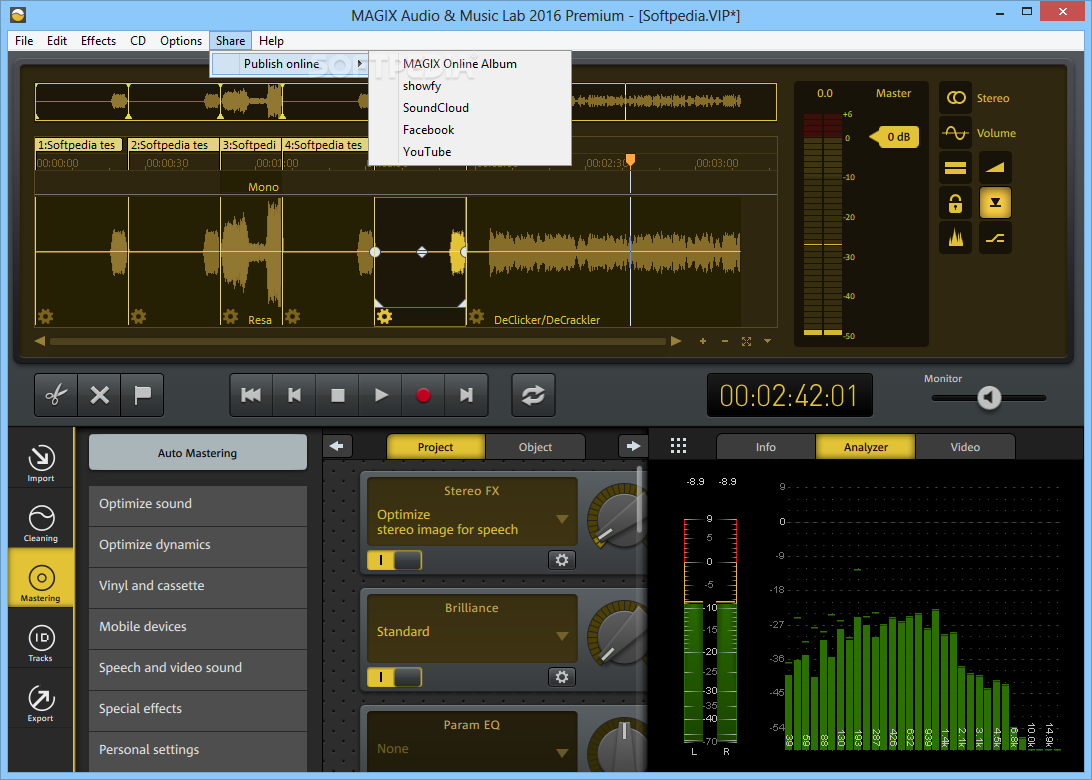Viewport: 1092px width, 780px height.
Task: Open the Tracks section in sidebar
Action: [40, 643]
